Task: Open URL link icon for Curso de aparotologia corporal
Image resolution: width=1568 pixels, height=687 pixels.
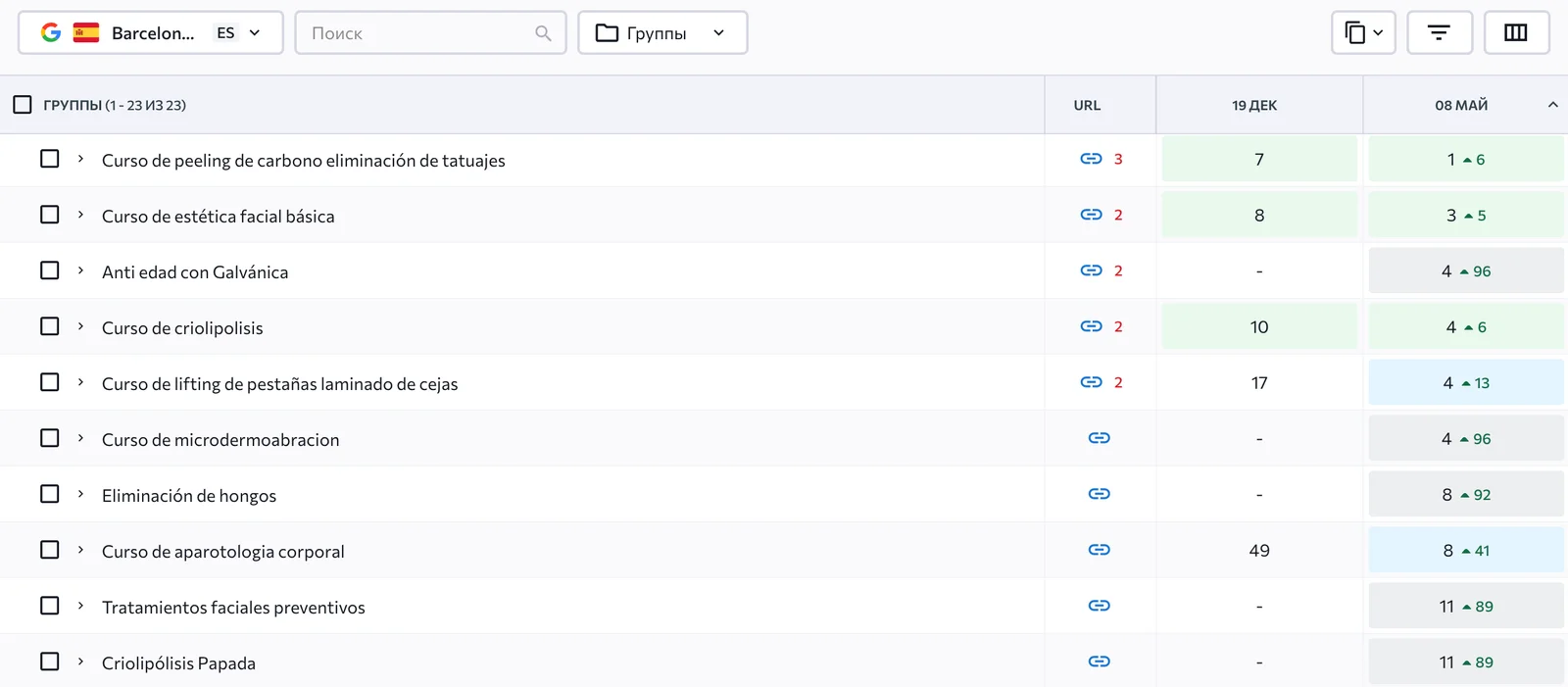Action: coord(1100,550)
